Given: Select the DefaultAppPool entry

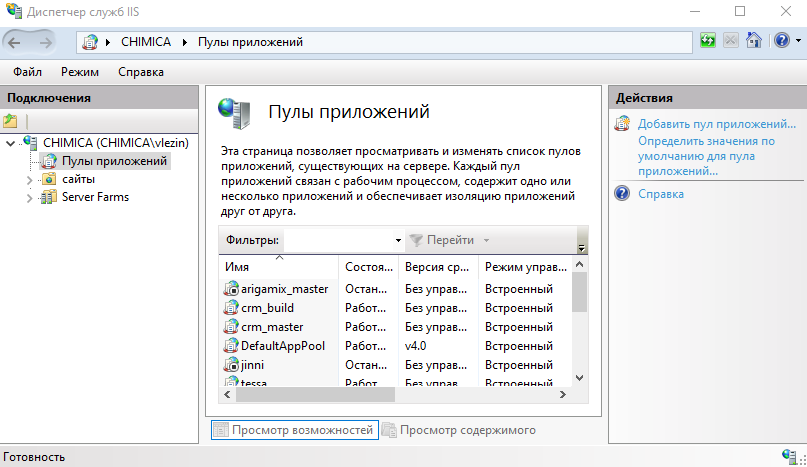Looking at the screenshot, I should pyautogui.click(x=282, y=346).
